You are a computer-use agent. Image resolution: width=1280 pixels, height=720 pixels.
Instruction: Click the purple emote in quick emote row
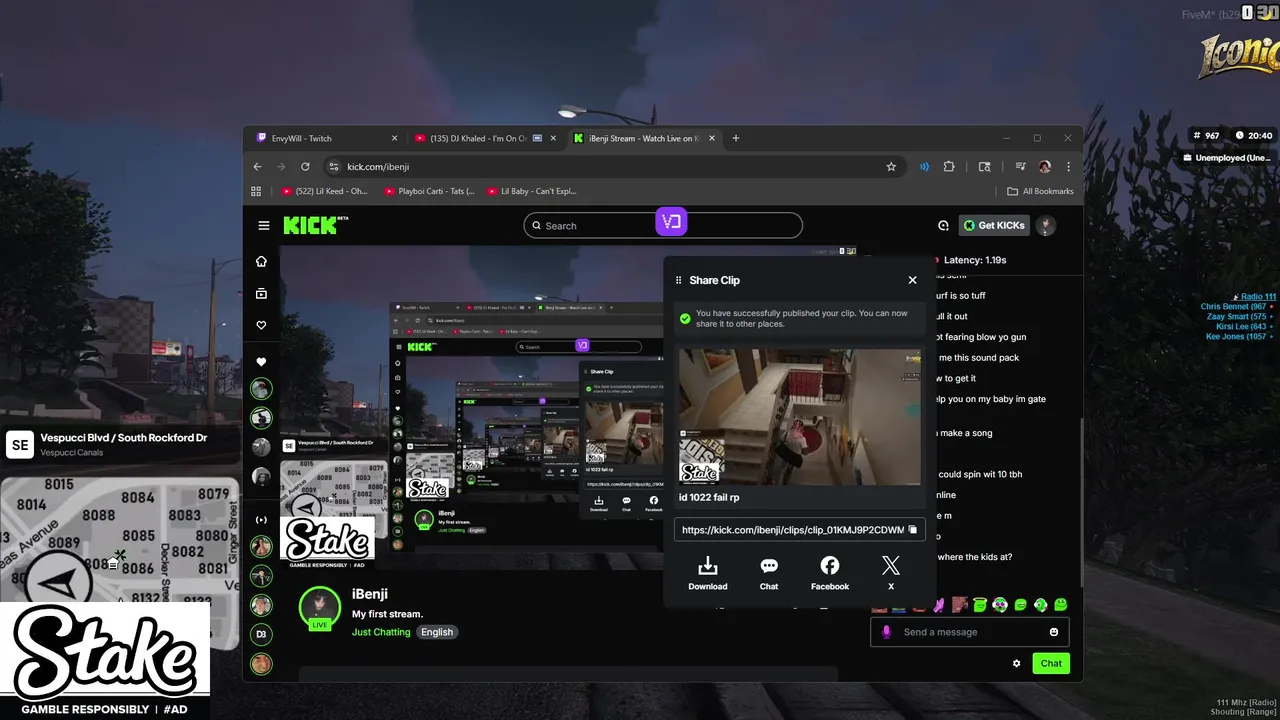939,605
